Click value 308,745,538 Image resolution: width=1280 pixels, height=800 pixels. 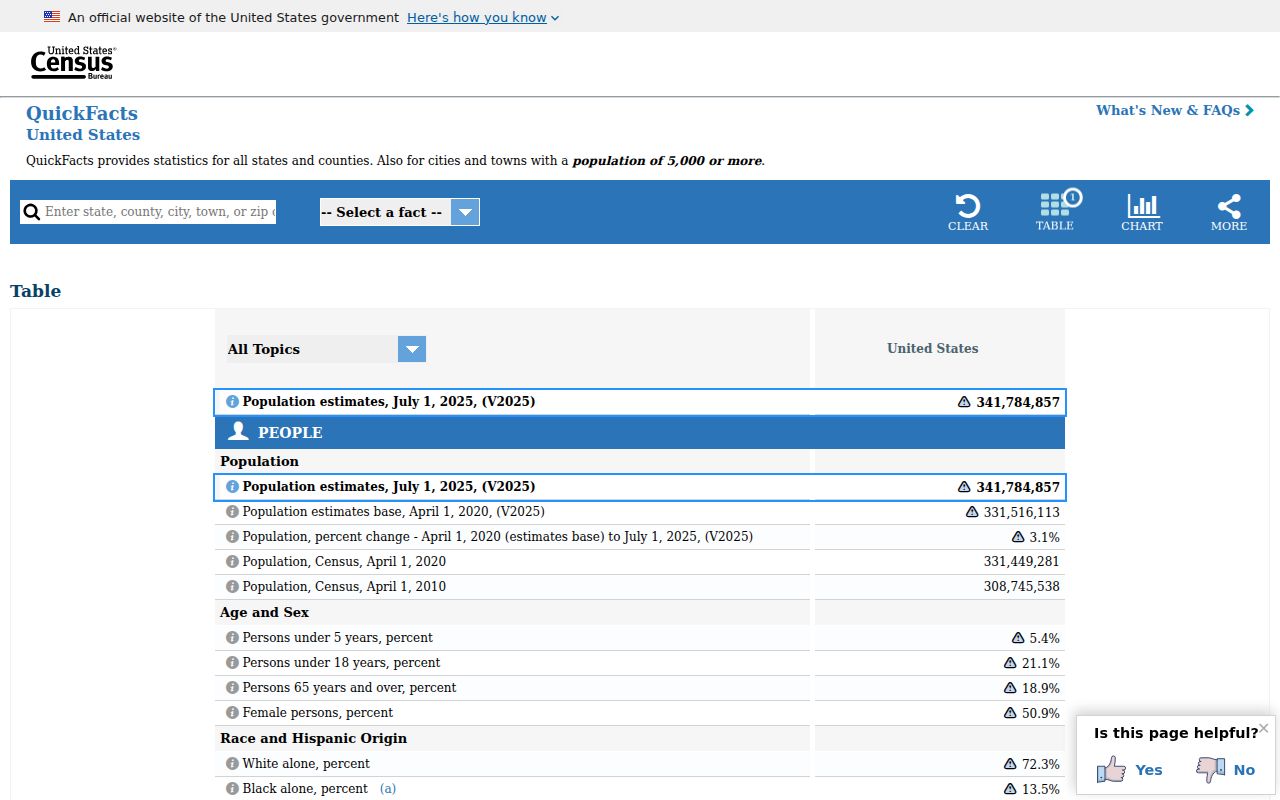1022,586
